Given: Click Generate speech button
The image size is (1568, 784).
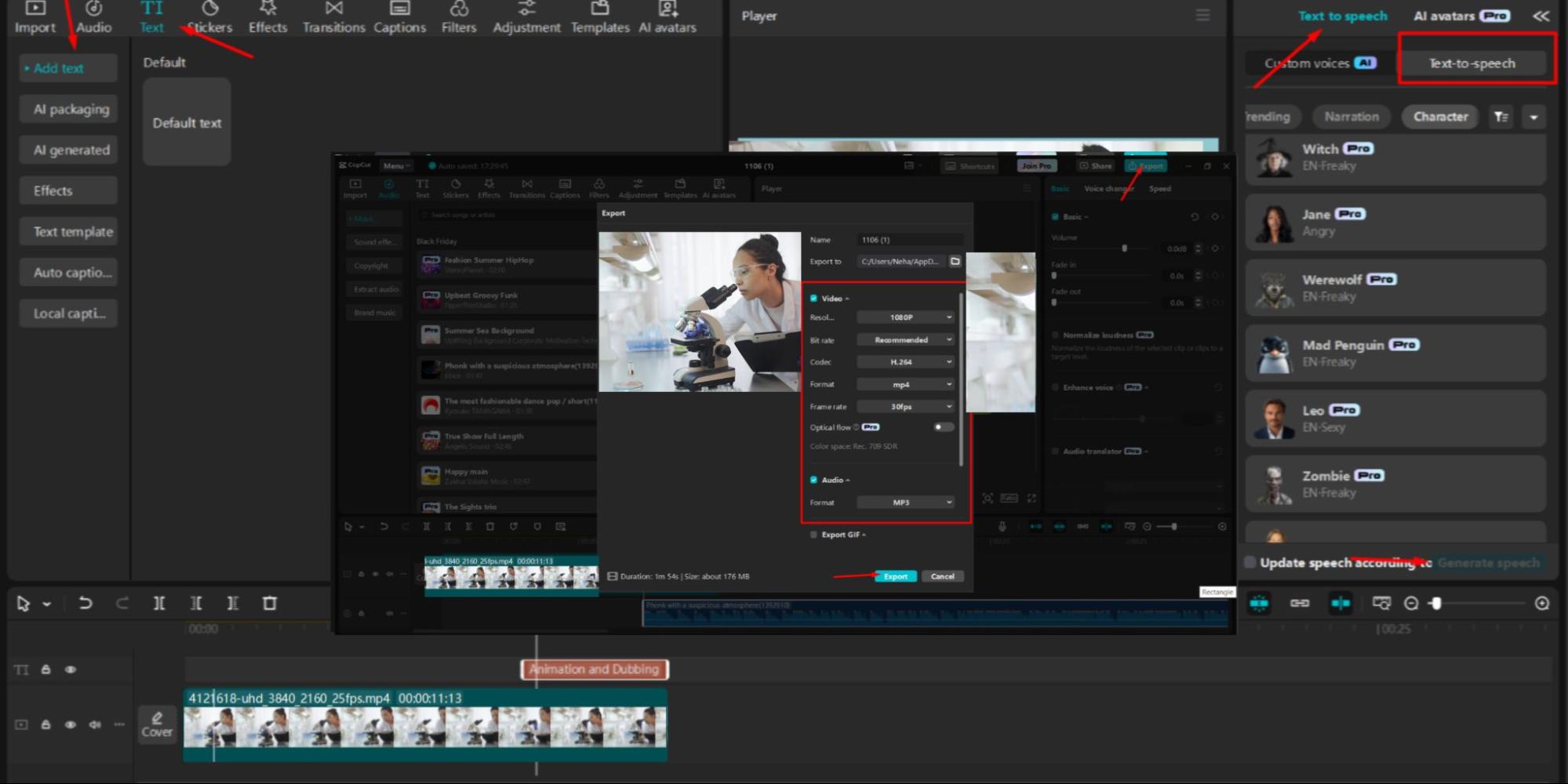Looking at the screenshot, I should point(1488,562).
